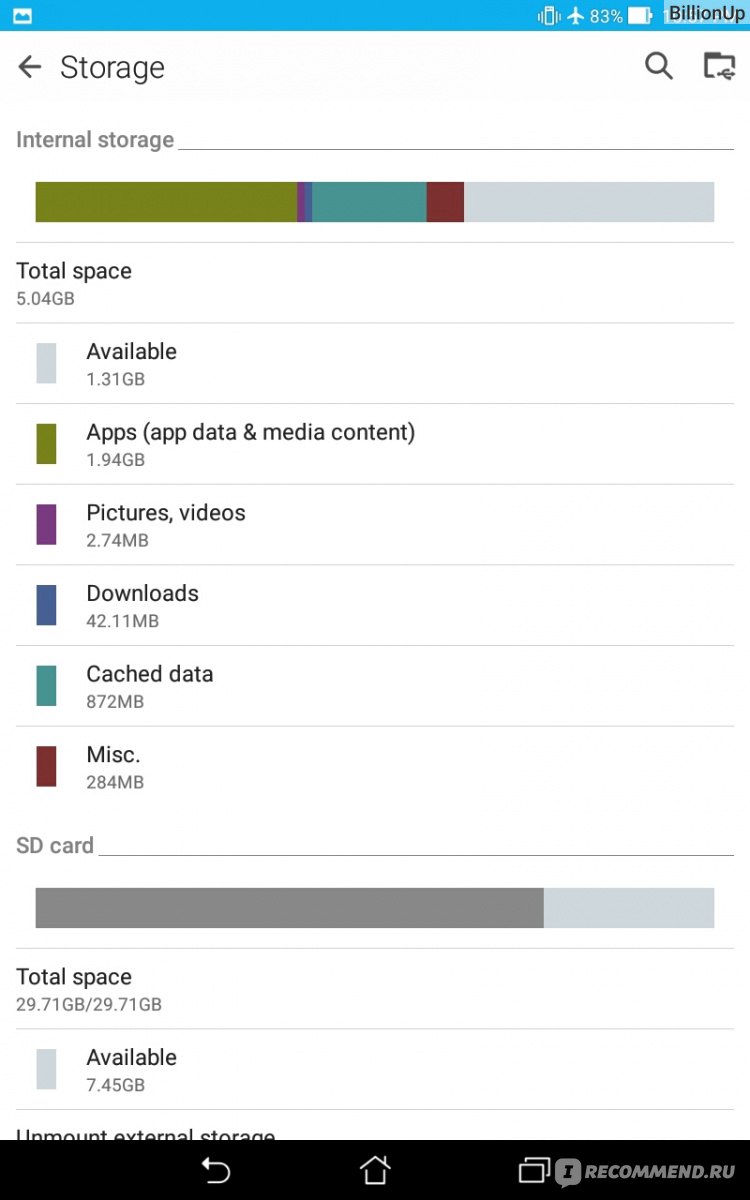Viewport: 750px width, 1200px height.
Task: Tap the olive Apps color swatch
Action: (x=46, y=444)
